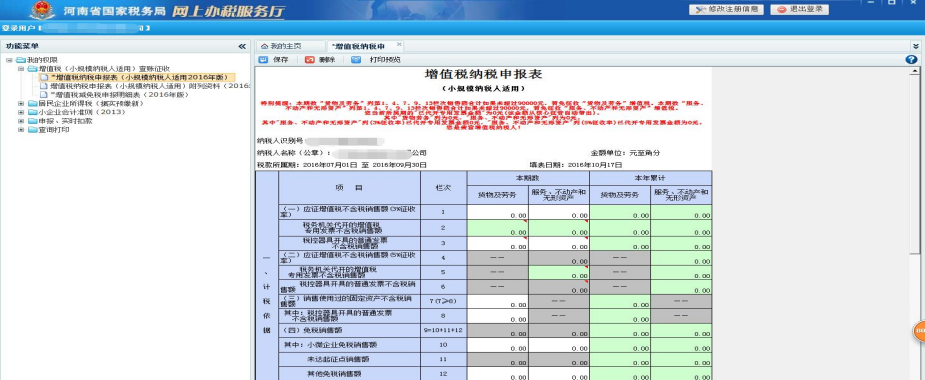The image size is (925, 380).
Task: Click the document icon of 增值税减免税申报明细表
Action: coord(44,94)
